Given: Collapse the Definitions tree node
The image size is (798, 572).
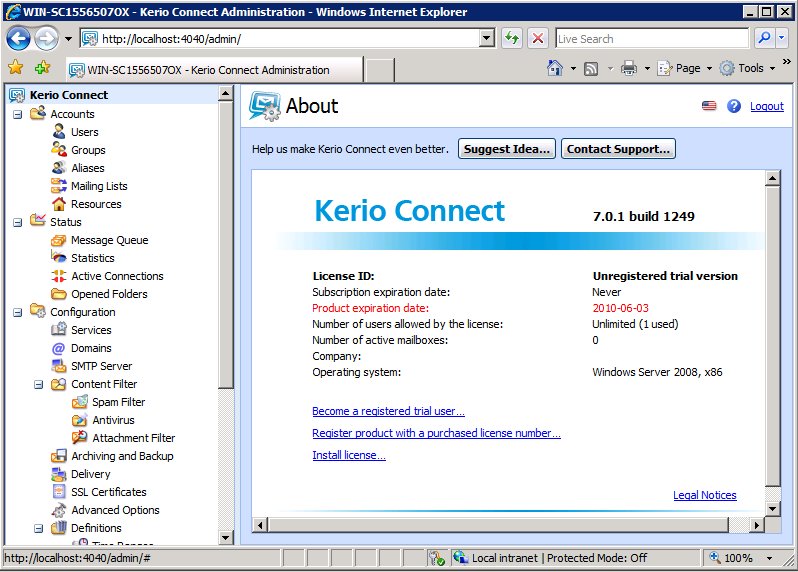Looking at the screenshot, I should (38, 528).
